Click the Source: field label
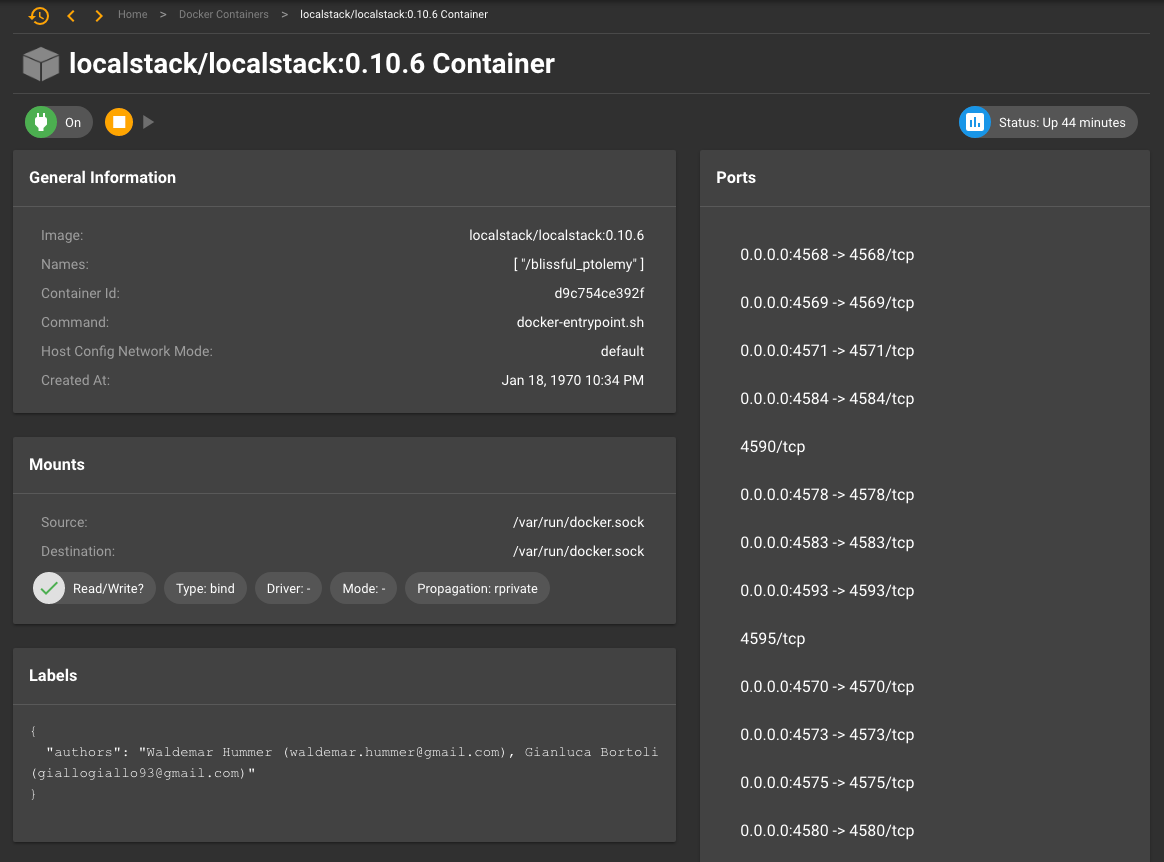Screen dimensions: 1164x862 point(65,523)
